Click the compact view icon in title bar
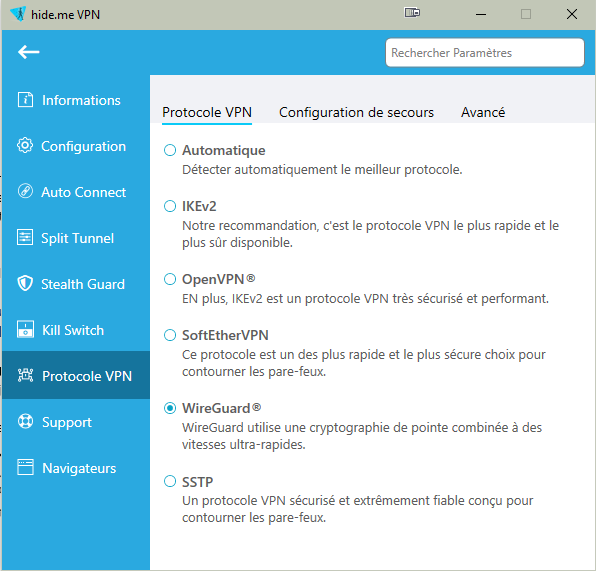Image resolution: width=596 pixels, height=571 pixels. 412,13
